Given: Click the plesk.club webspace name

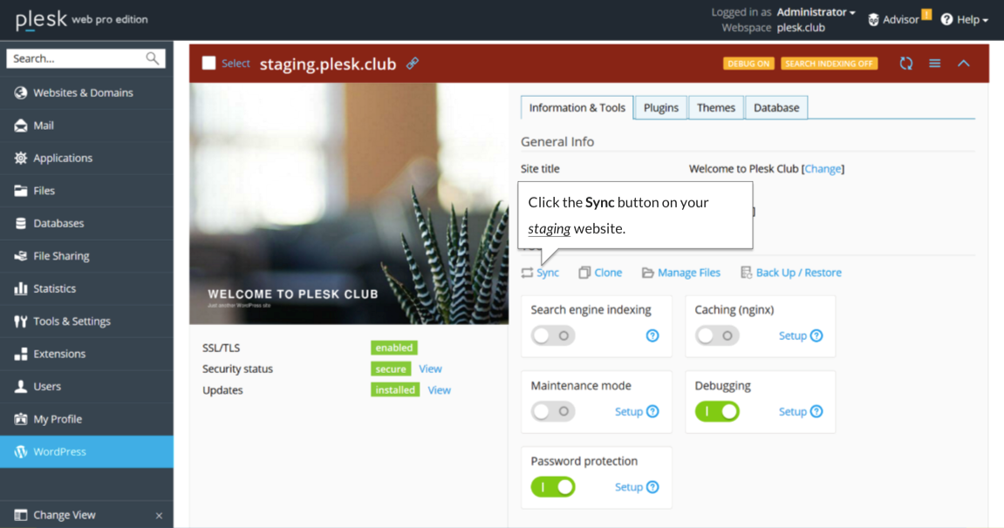Looking at the screenshot, I should click(800, 28).
